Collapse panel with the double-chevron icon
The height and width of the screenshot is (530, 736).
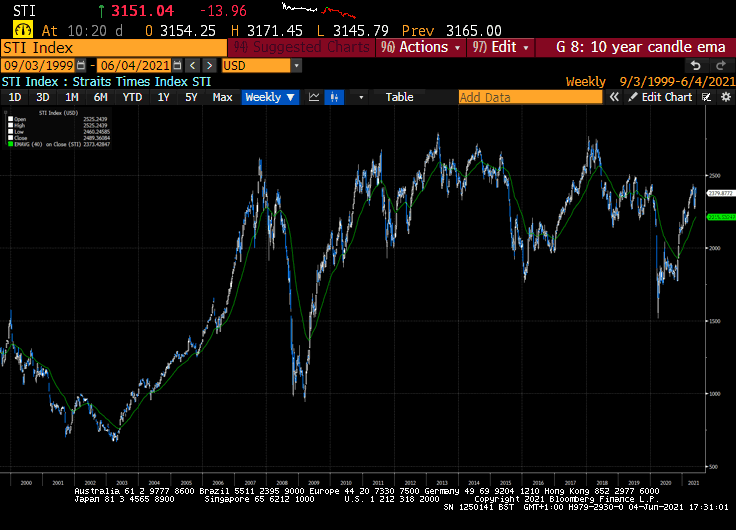(614, 97)
